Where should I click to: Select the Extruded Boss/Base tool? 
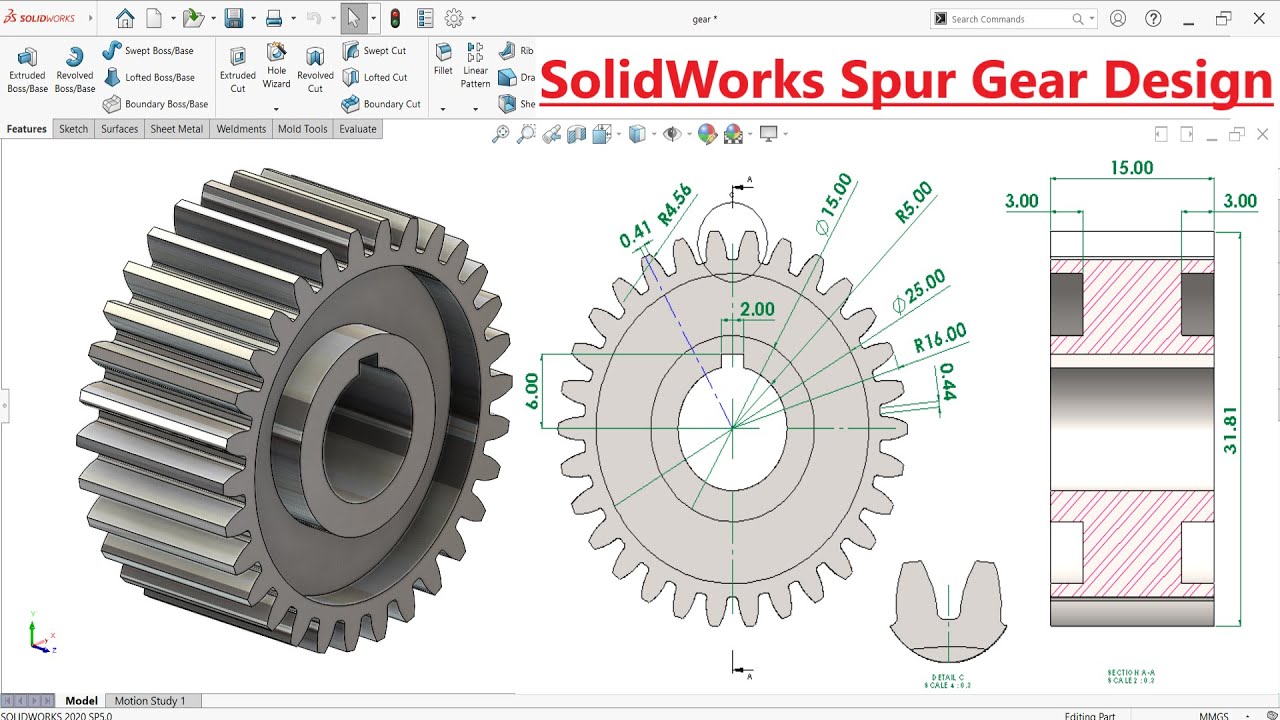tap(27, 70)
